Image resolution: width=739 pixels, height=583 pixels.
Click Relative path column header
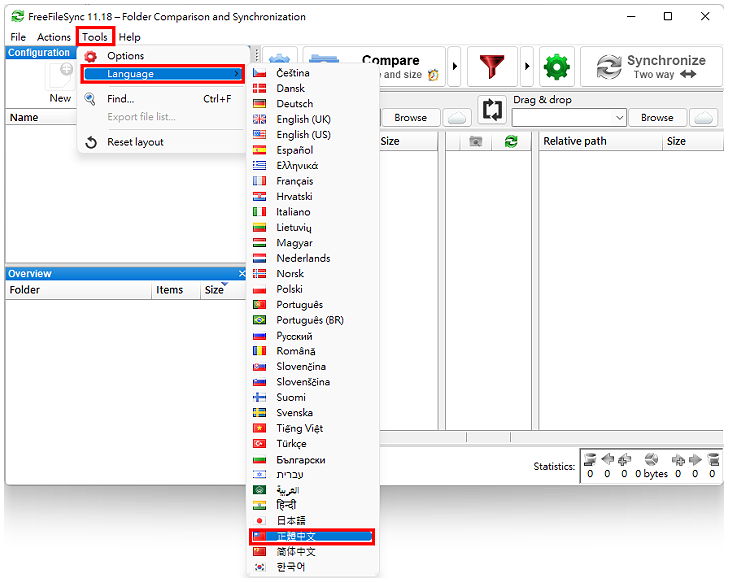tap(600, 141)
